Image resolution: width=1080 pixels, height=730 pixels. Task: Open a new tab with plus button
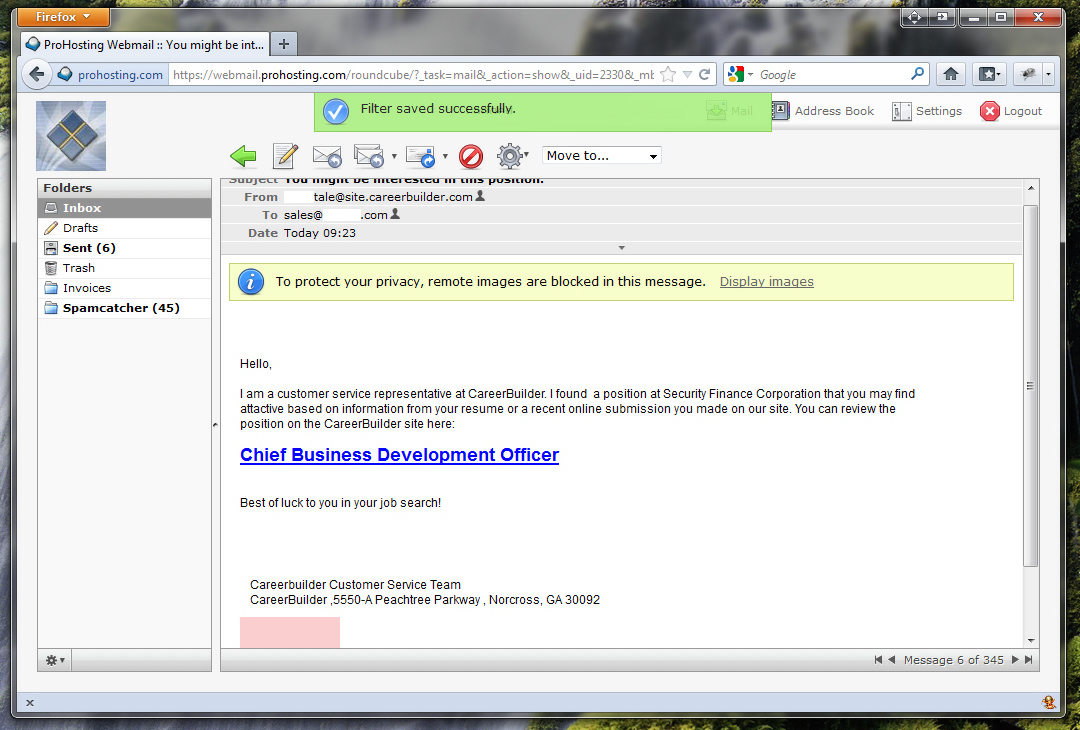(284, 44)
